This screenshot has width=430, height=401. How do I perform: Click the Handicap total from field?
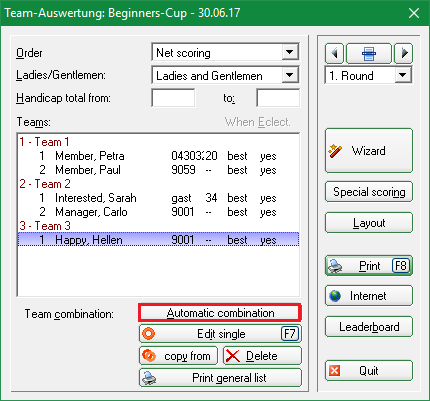point(173,98)
